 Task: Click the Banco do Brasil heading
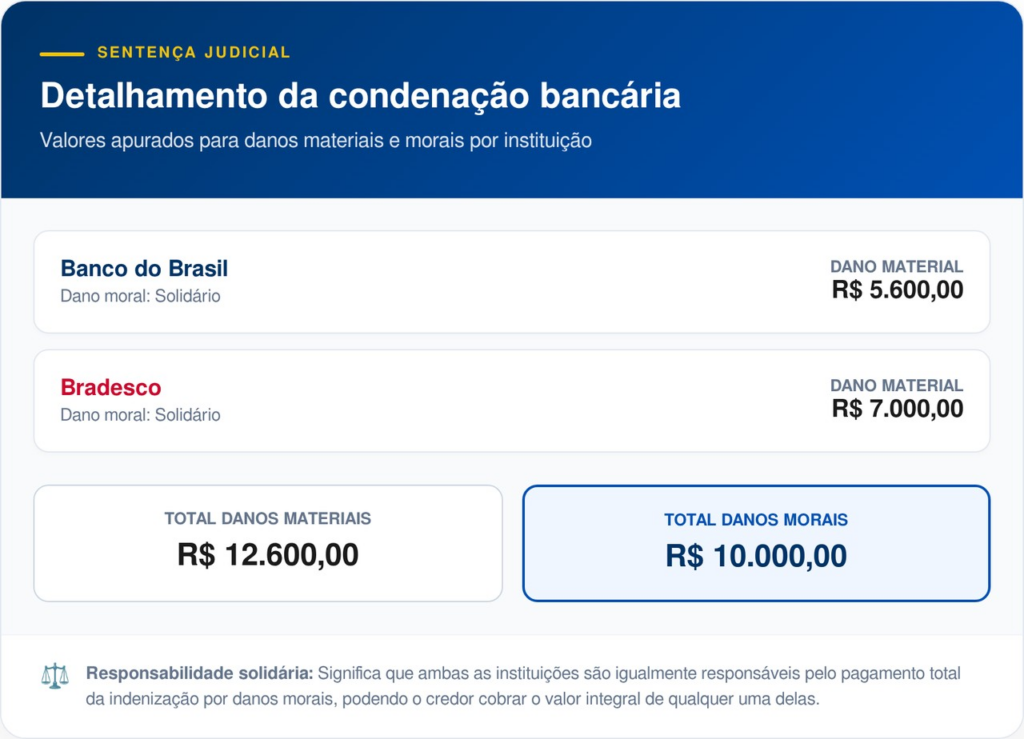144,268
